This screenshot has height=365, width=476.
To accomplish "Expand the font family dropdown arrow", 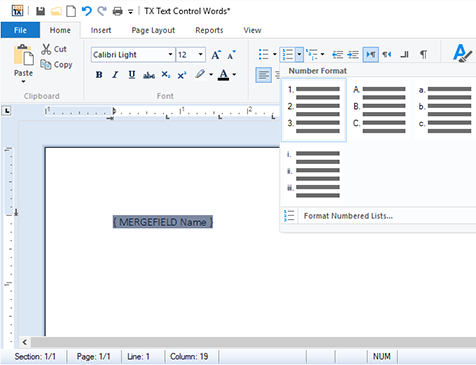I will pyautogui.click(x=170, y=54).
